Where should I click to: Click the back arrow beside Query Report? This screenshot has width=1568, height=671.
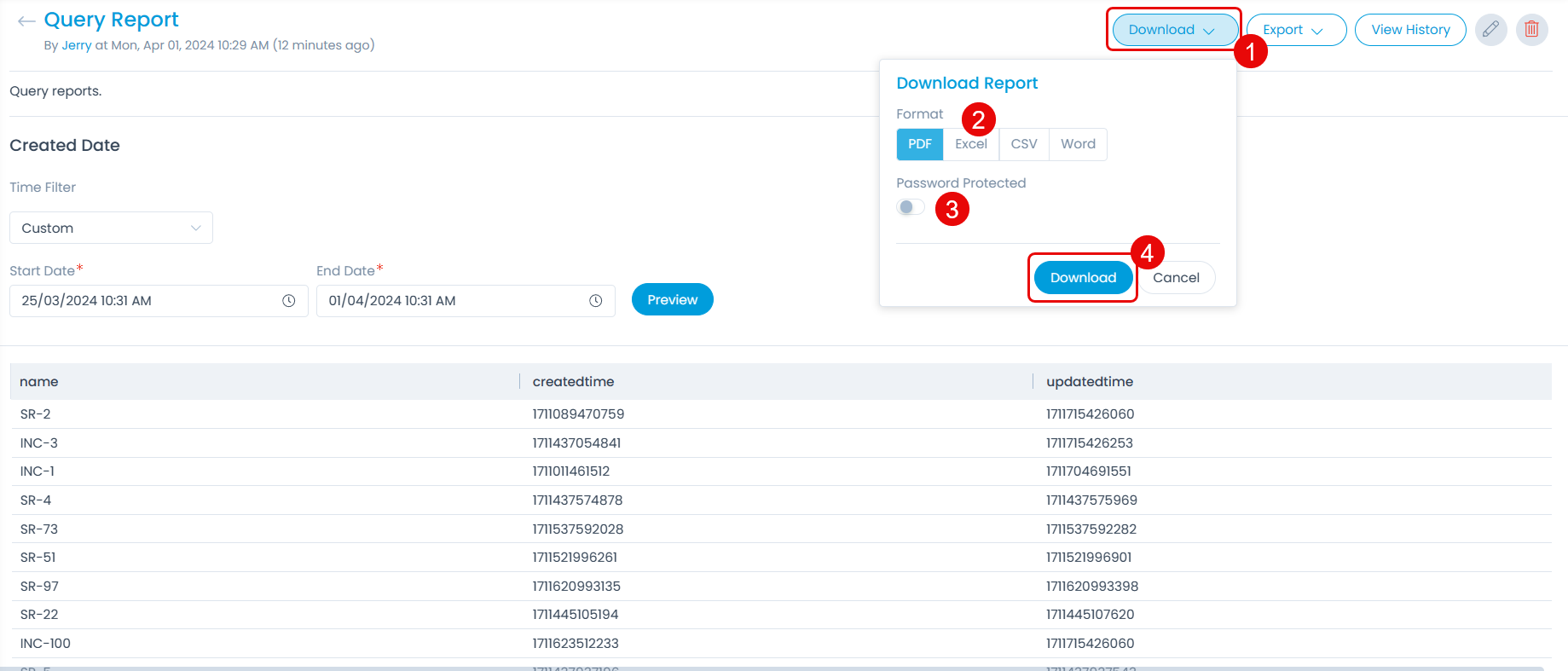pyautogui.click(x=26, y=21)
